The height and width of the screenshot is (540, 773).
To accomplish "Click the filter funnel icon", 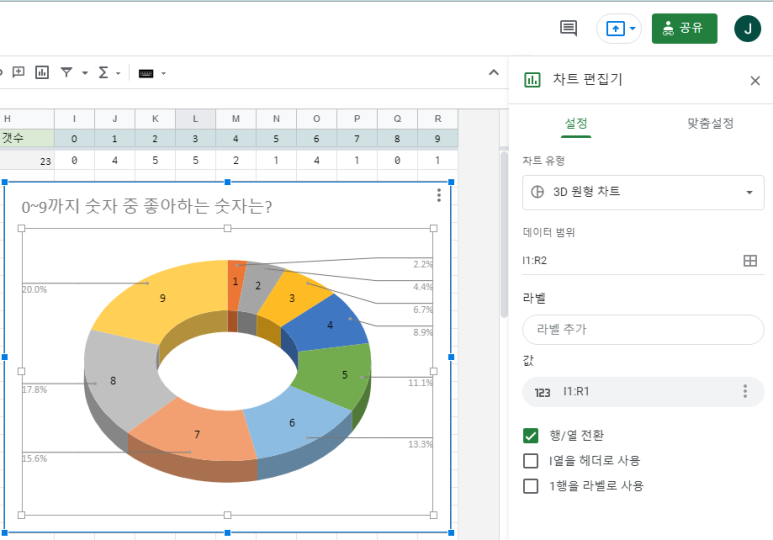I will 66,72.
